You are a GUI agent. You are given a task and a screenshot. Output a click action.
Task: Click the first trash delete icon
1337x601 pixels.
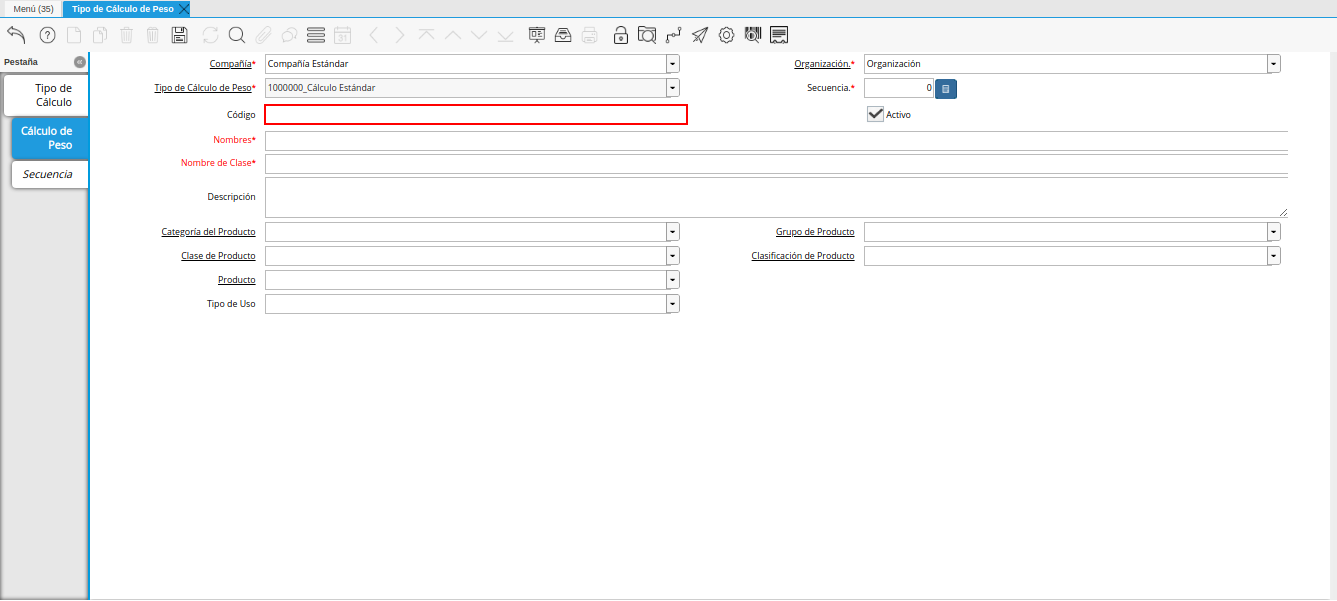(127, 35)
